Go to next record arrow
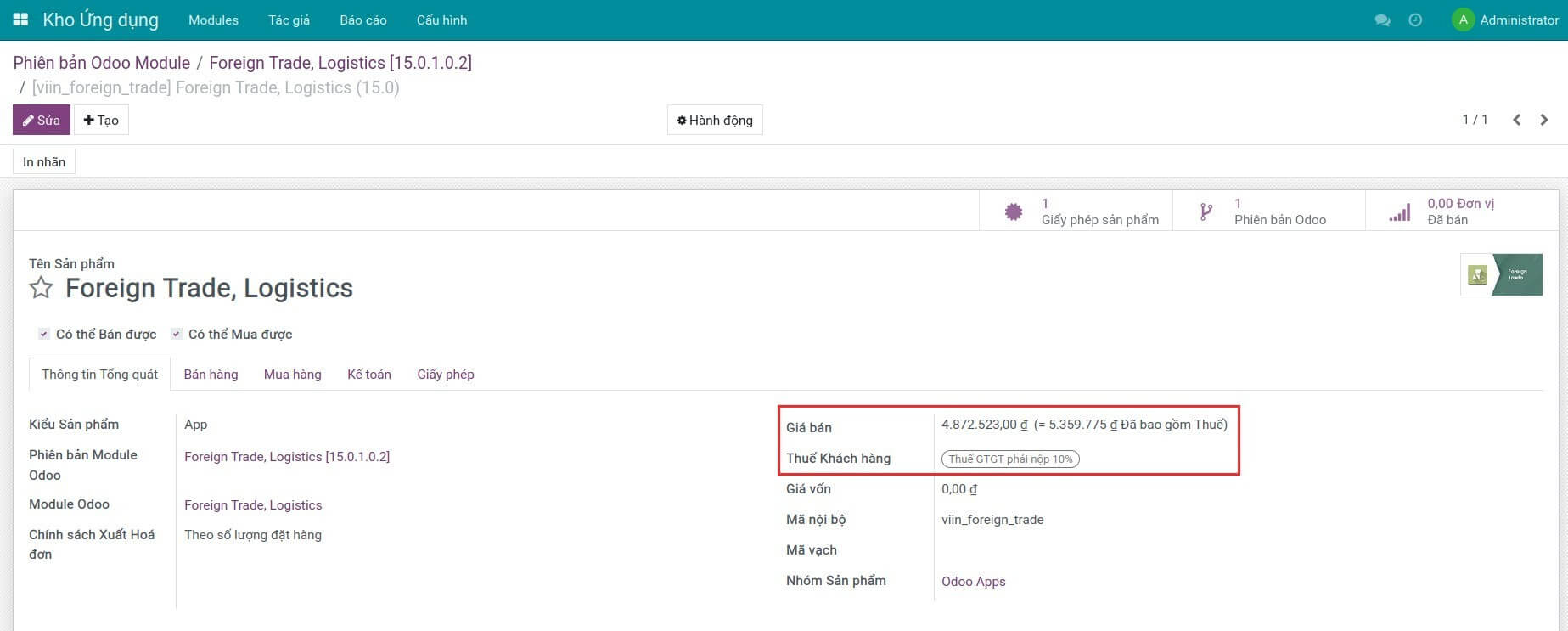The image size is (1568, 631). click(x=1544, y=120)
